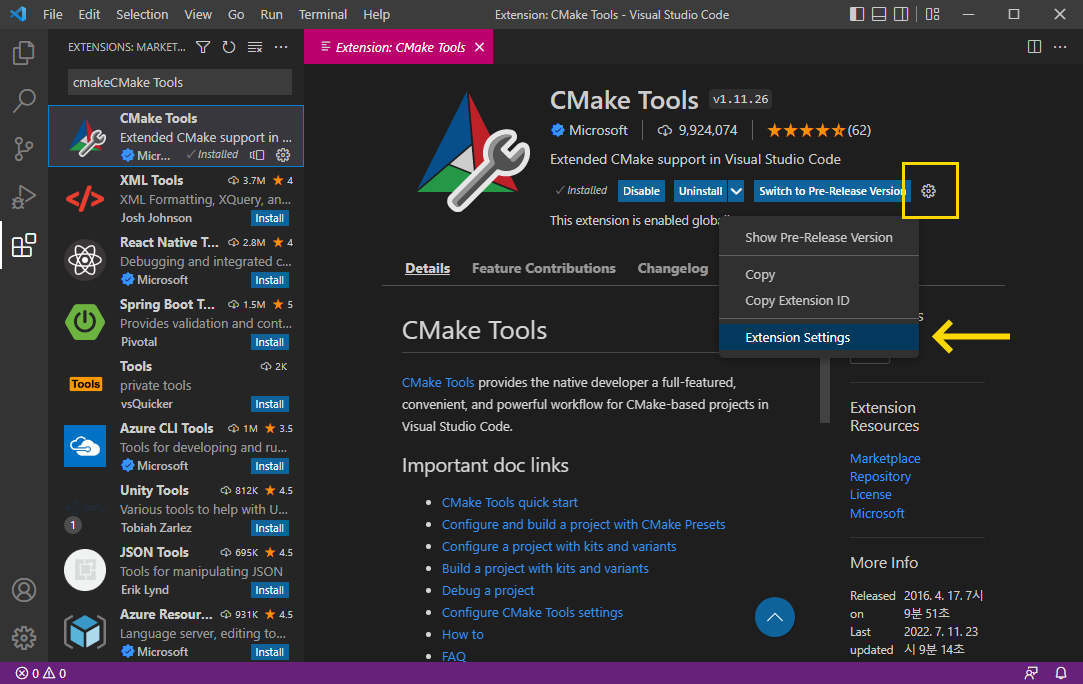Install the React Native Tools extension
This screenshot has width=1083, height=684.
pyautogui.click(x=269, y=281)
